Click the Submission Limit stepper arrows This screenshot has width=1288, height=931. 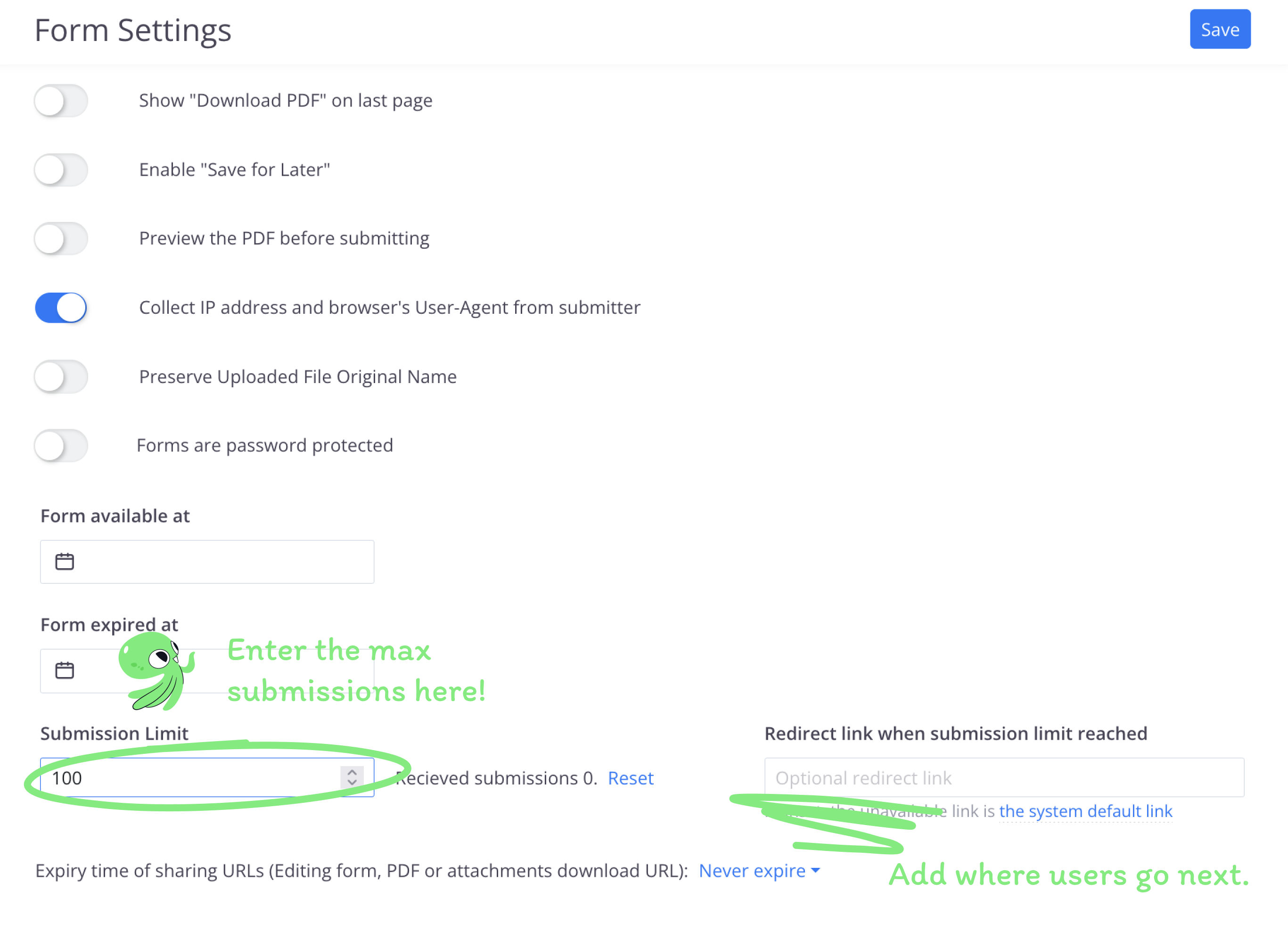point(352,776)
